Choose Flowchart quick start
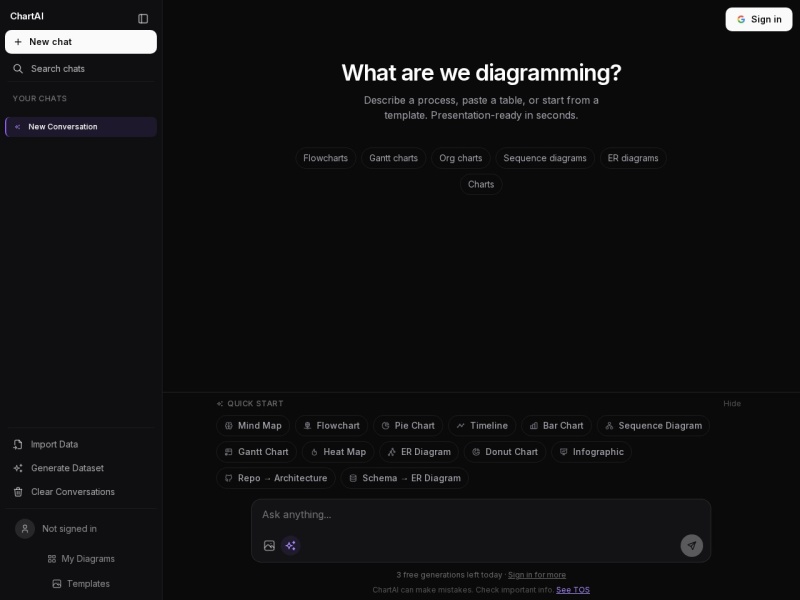The width and height of the screenshot is (800, 600). click(x=332, y=426)
